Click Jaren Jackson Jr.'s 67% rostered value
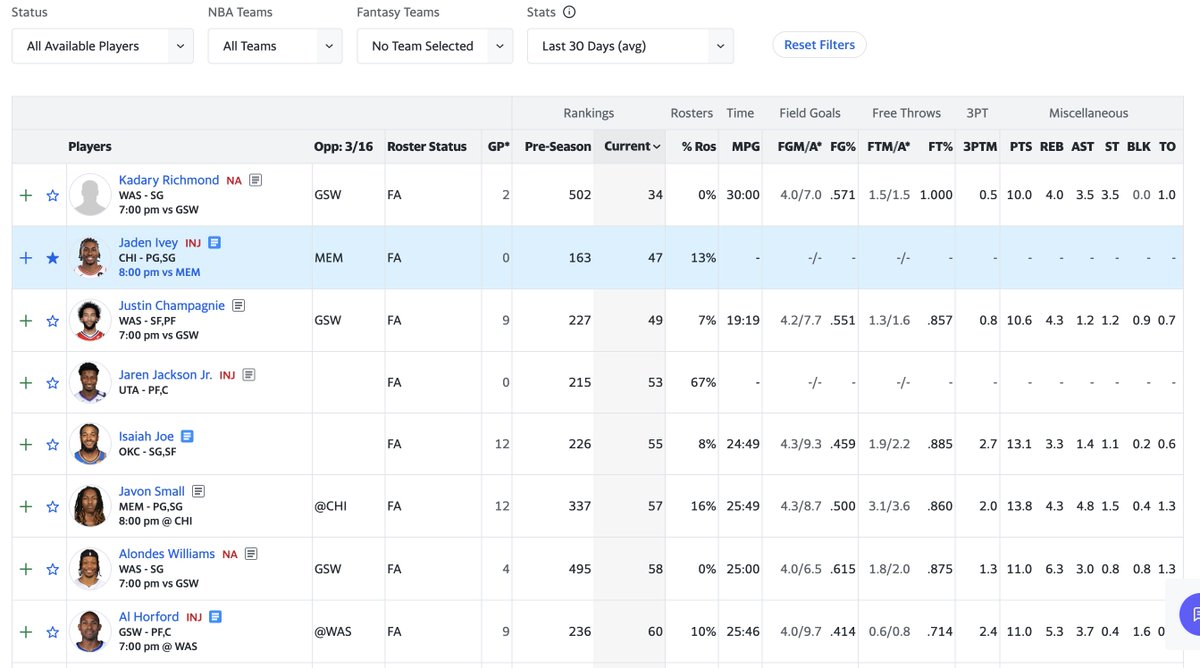Viewport: 1200px width, 668px height. [703, 382]
